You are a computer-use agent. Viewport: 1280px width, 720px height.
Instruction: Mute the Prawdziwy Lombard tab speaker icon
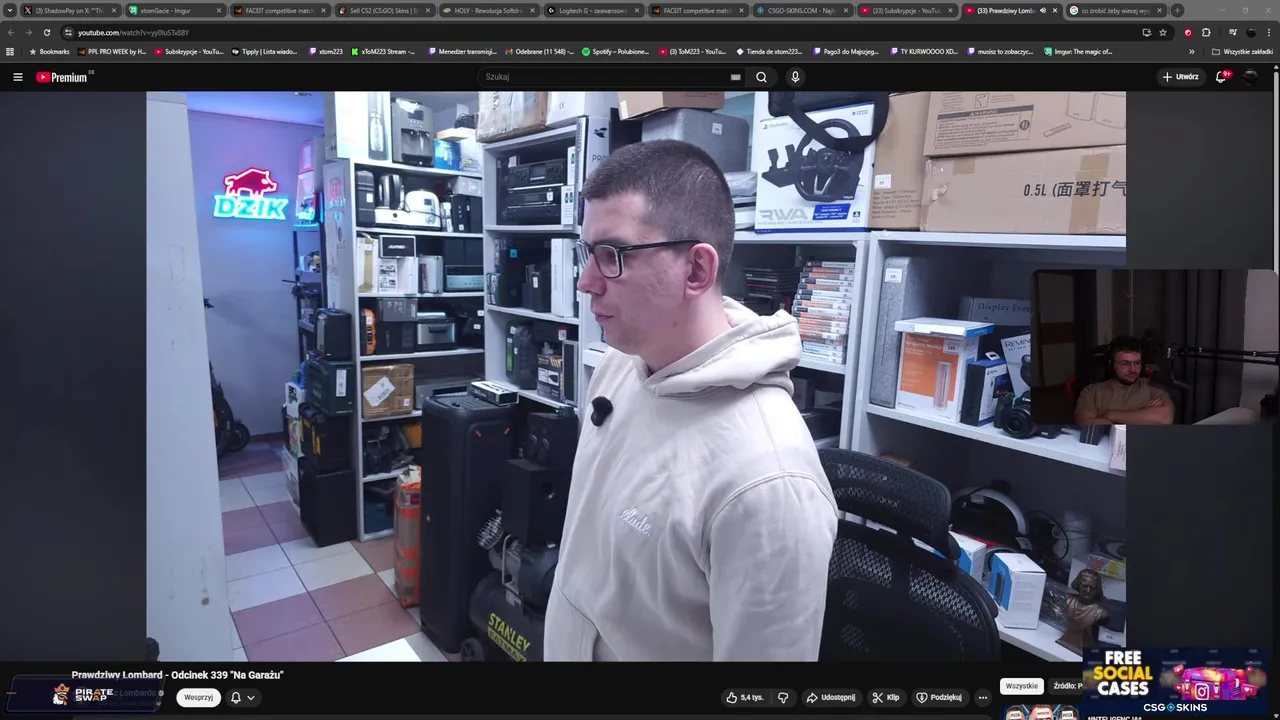pos(1042,10)
